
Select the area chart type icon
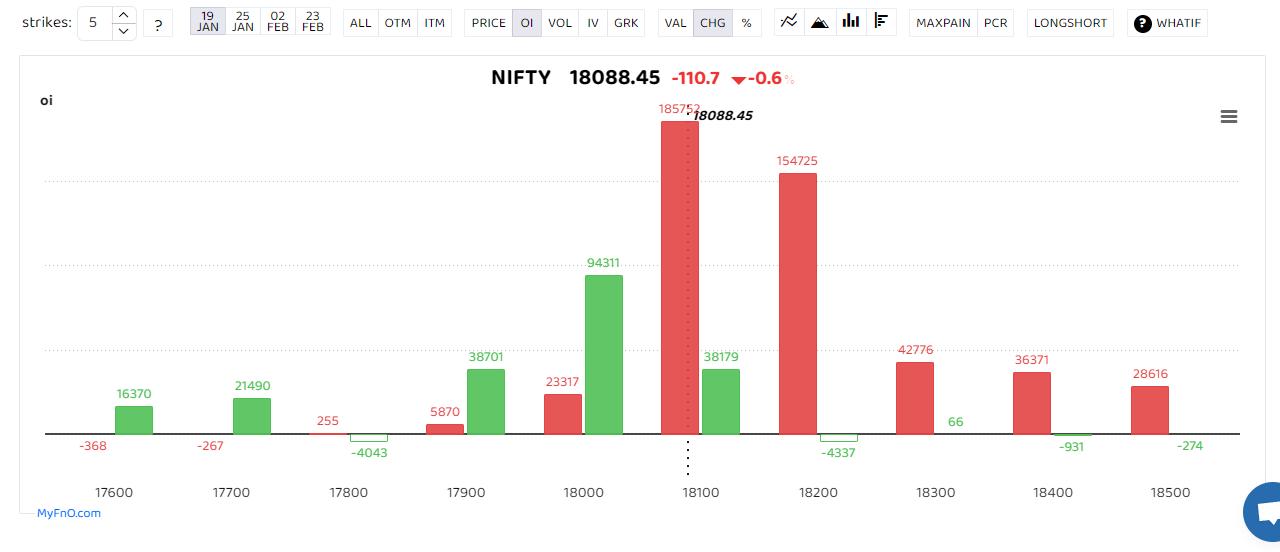click(820, 21)
